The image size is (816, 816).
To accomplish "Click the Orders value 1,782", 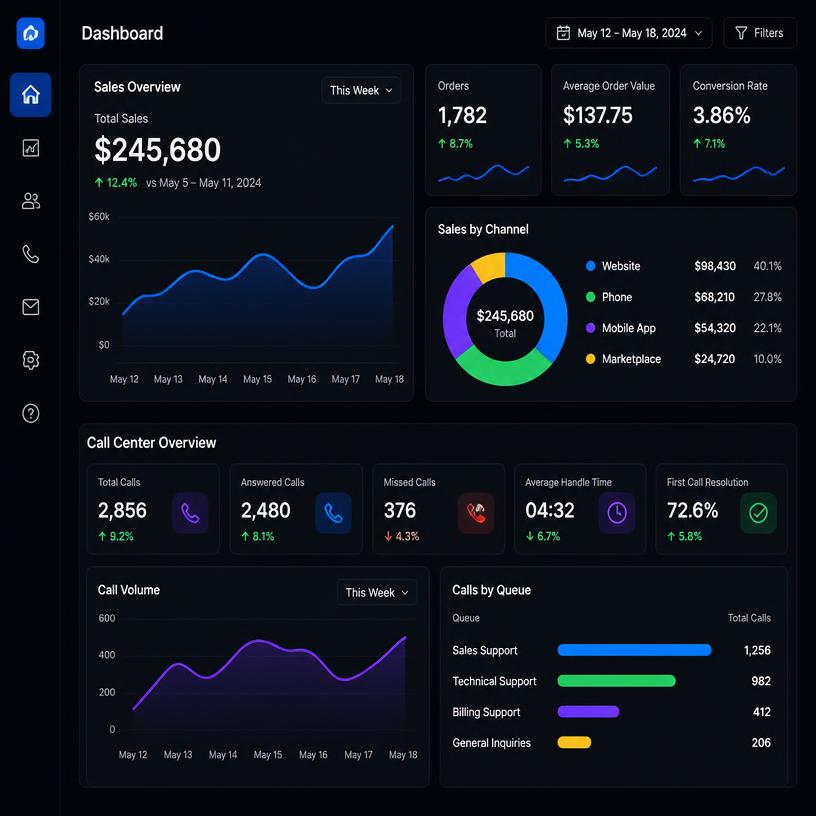I will [462, 116].
